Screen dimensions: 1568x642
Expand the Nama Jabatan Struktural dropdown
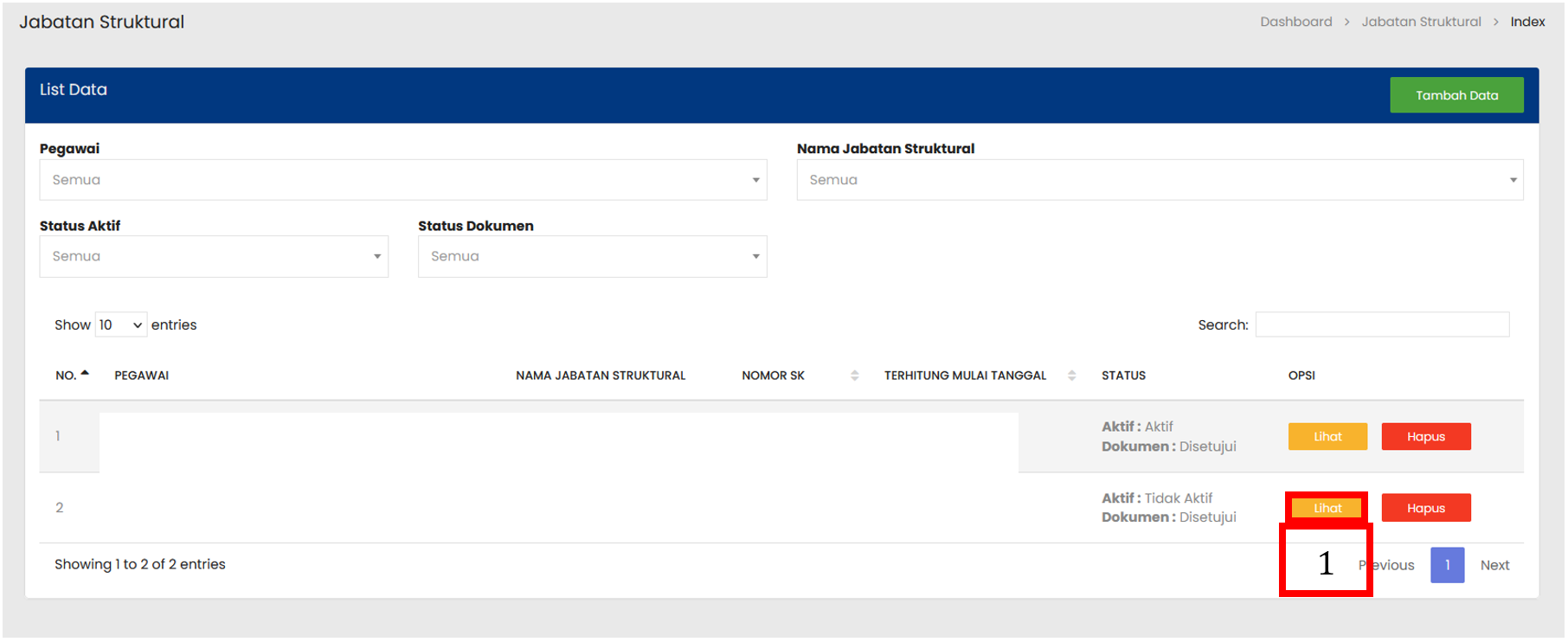click(x=1159, y=180)
